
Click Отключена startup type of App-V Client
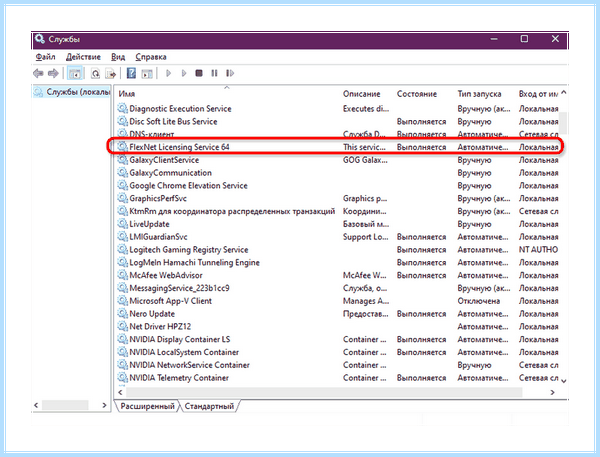pyautogui.click(x=478, y=301)
